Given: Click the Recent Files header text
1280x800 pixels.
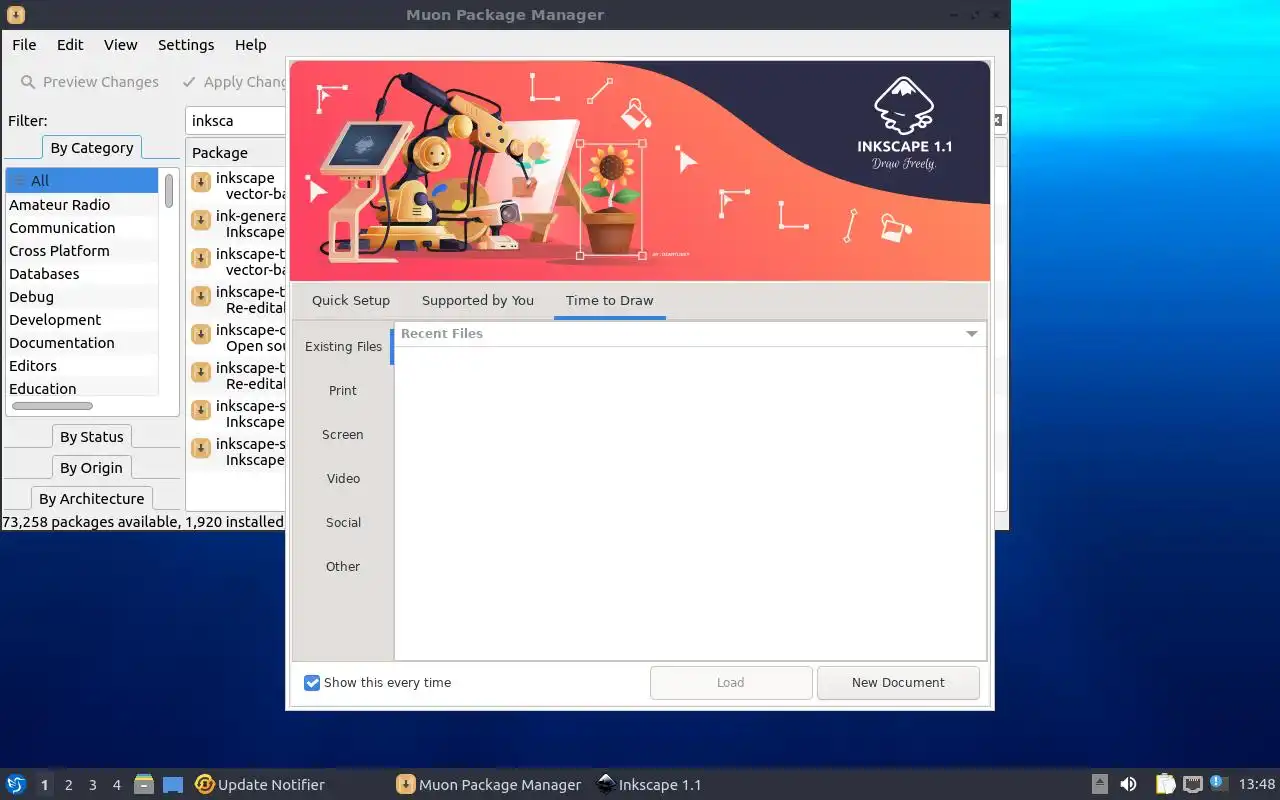Looking at the screenshot, I should coord(442,334).
